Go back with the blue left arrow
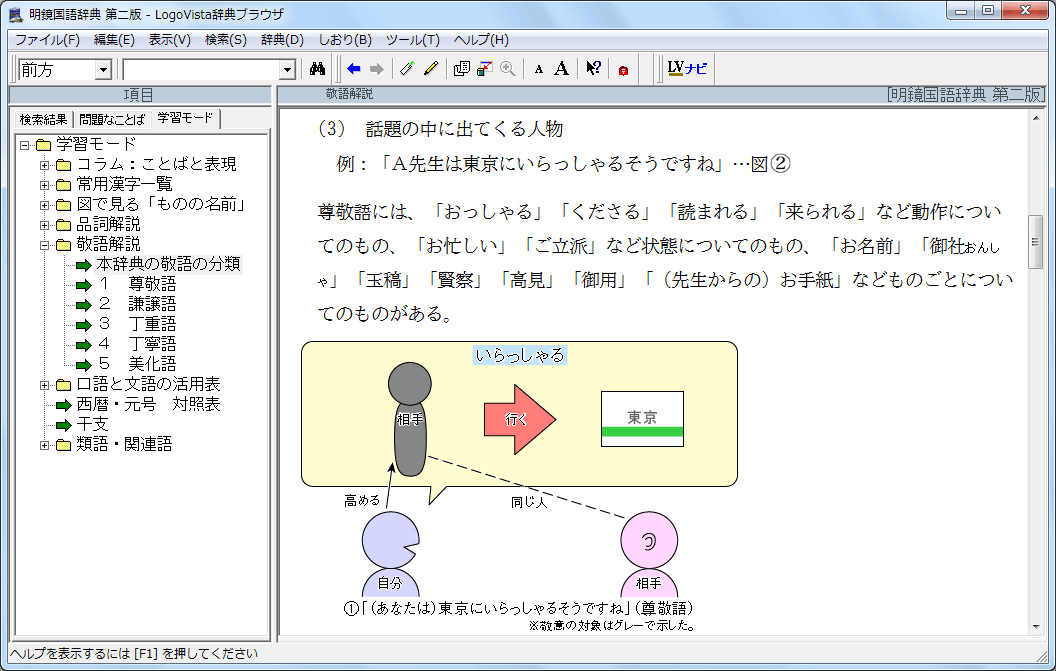This screenshot has width=1056, height=671. point(353,69)
